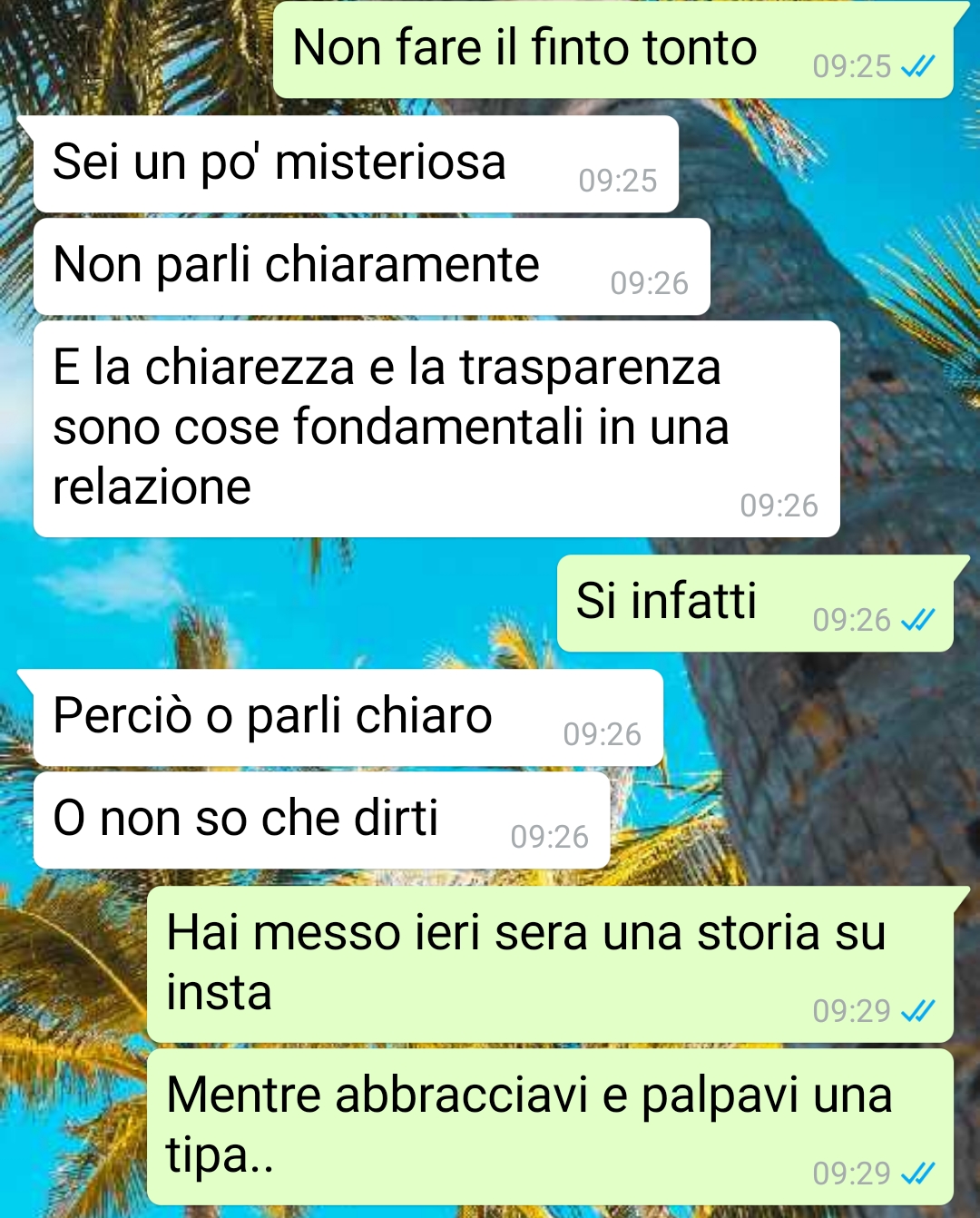This screenshot has width=980, height=1218.
Task: Tap the 09:26 timestamp under 'relazione'
Action: (779, 506)
